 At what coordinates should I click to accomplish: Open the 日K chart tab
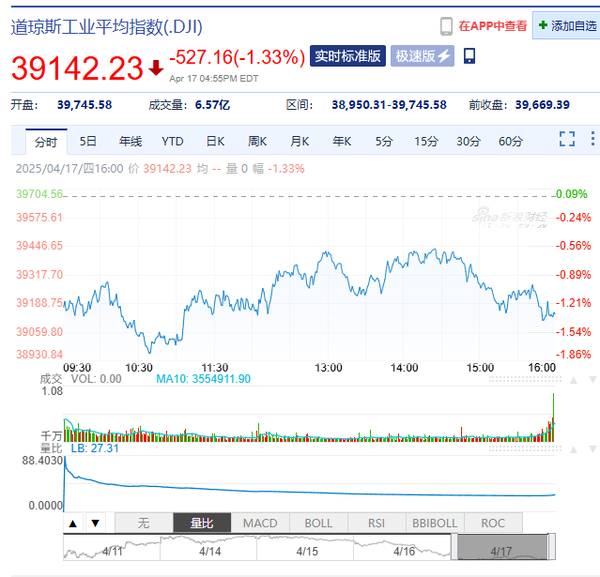[x=215, y=141]
